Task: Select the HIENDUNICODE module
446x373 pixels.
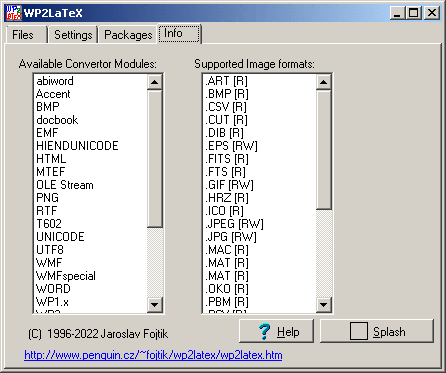Action: point(91,146)
